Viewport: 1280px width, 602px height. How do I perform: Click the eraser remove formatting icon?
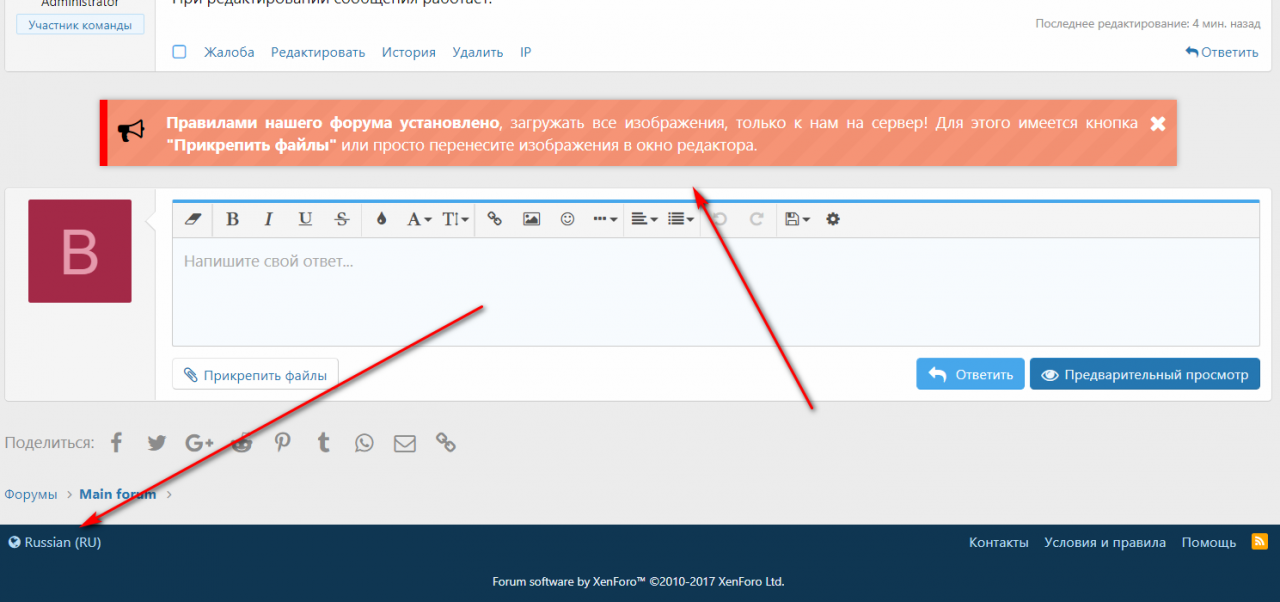coord(194,219)
